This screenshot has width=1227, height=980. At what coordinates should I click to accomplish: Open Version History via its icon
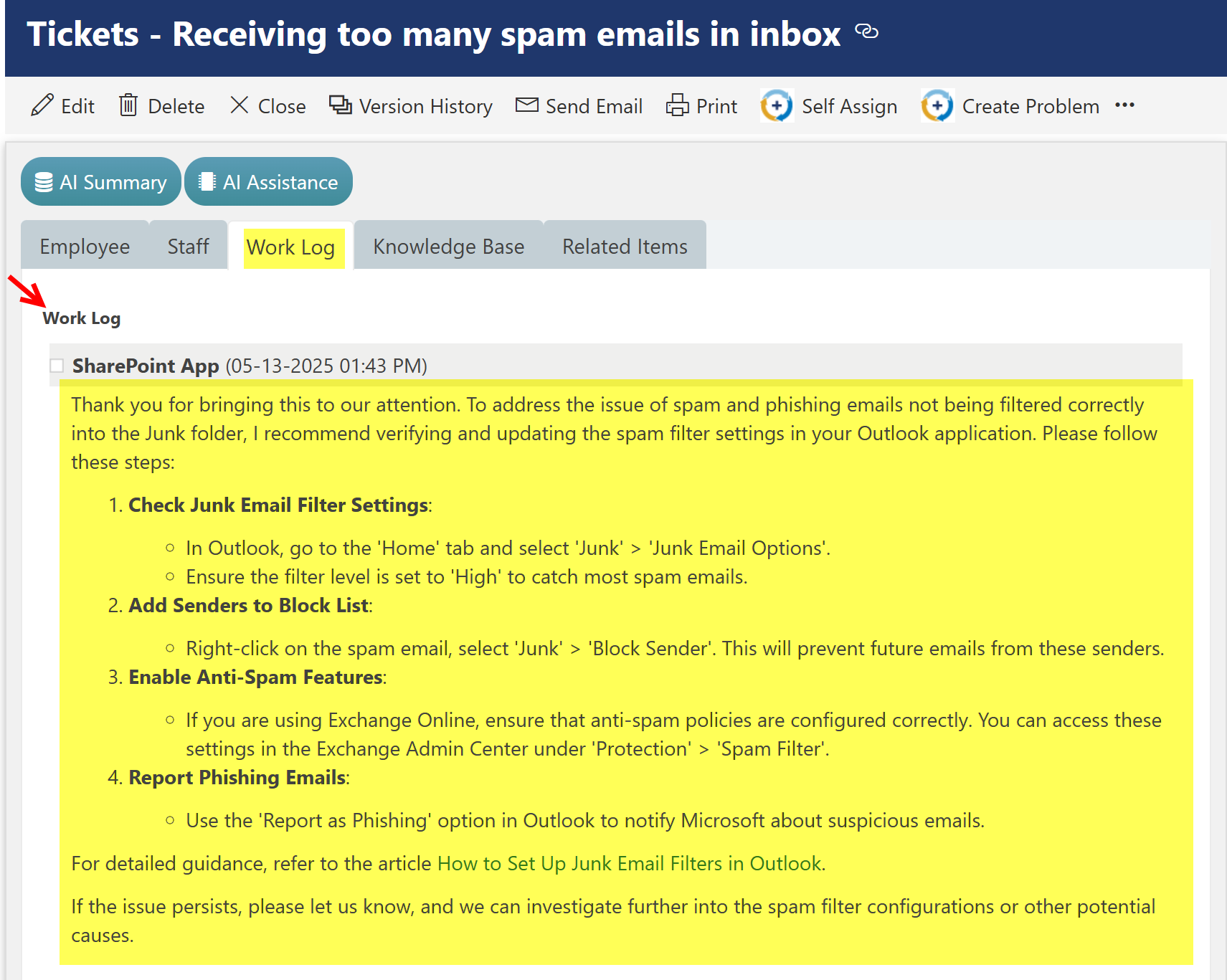pos(340,105)
